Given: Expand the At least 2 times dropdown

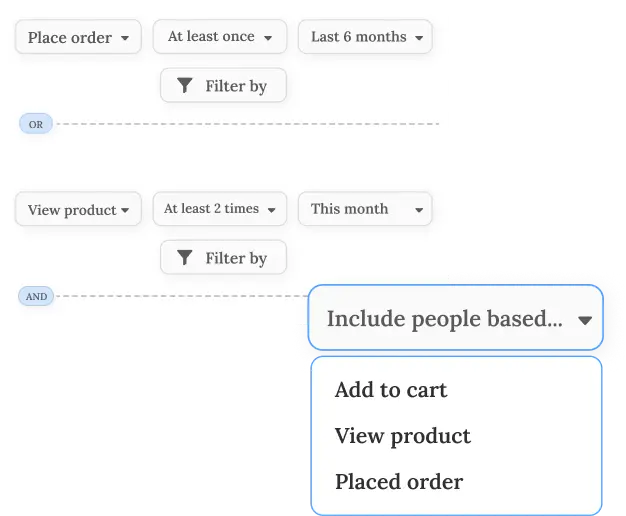Looking at the screenshot, I should [x=220, y=209].
